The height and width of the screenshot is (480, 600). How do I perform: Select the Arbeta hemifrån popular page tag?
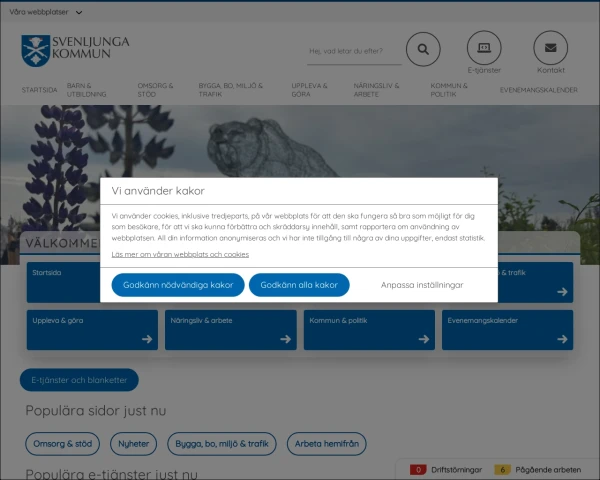pyautogui.click(x=327, y=444)
